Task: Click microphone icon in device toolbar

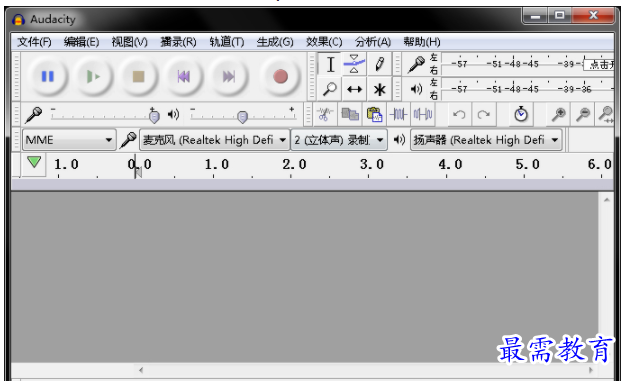Action: (128, 140)
